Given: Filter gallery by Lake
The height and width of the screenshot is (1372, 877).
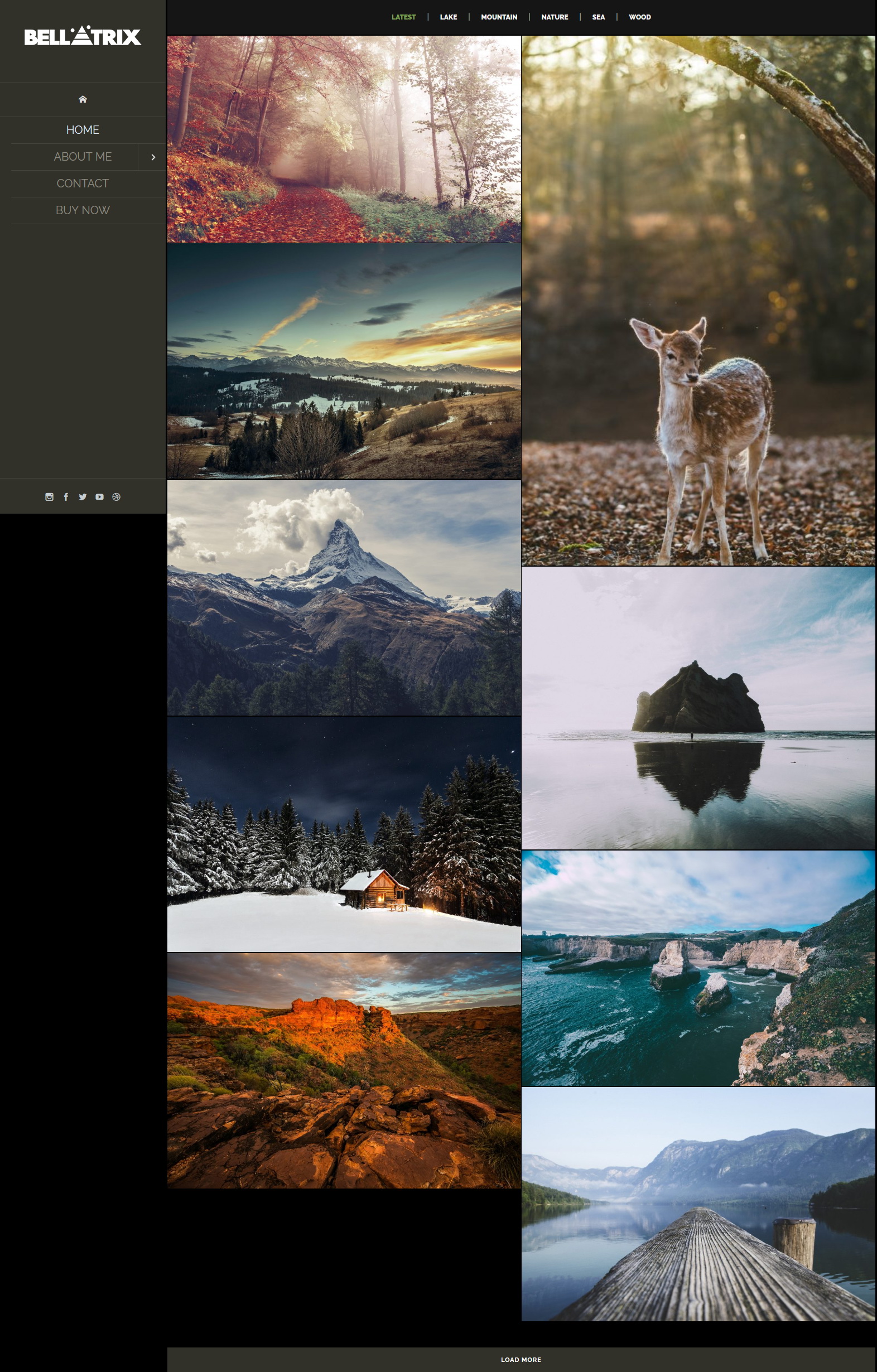Looking at the screenshot, I should point(449,17).
